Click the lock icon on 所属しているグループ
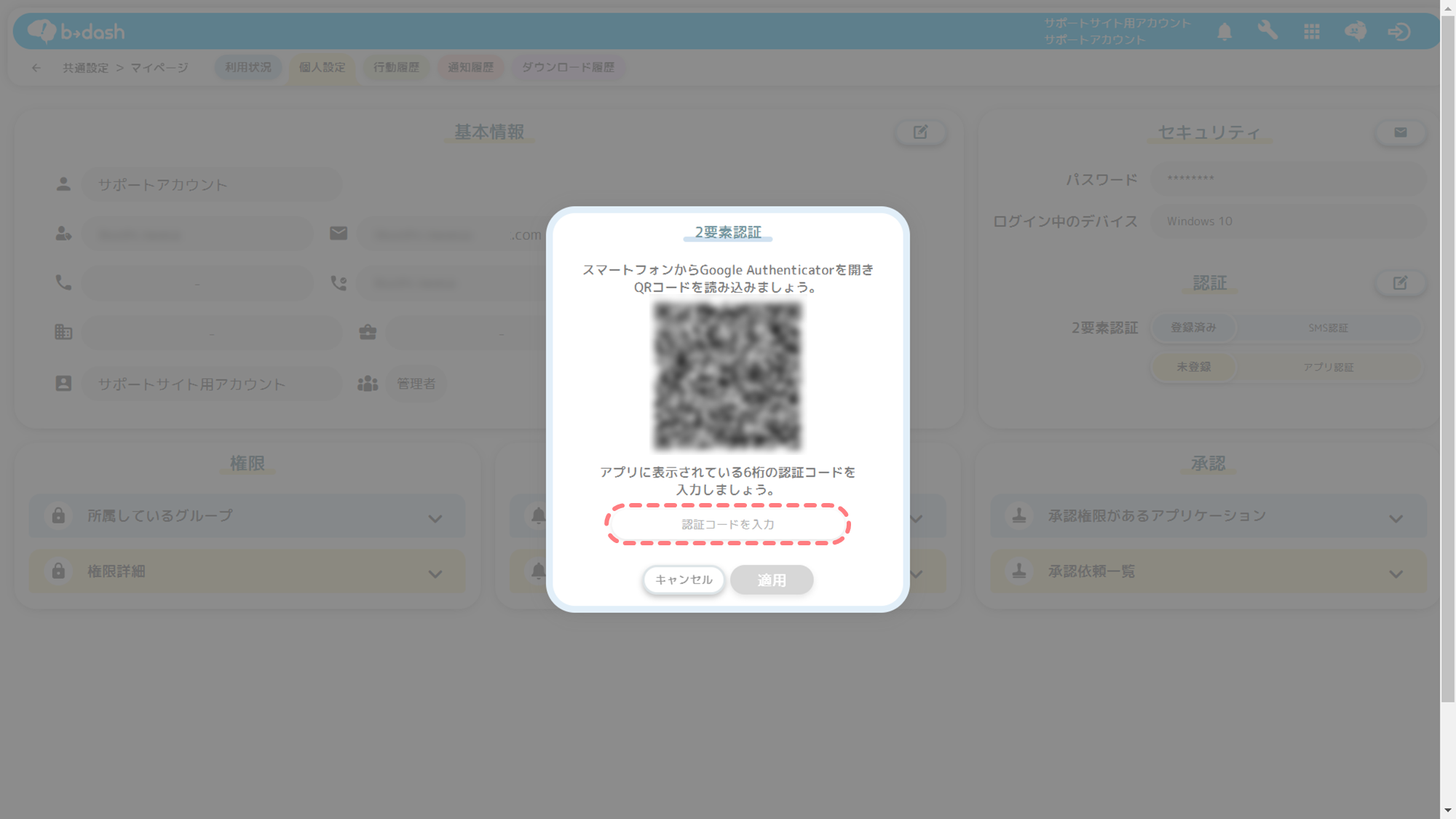This screenshot has height=819, width=1456. 58,515
